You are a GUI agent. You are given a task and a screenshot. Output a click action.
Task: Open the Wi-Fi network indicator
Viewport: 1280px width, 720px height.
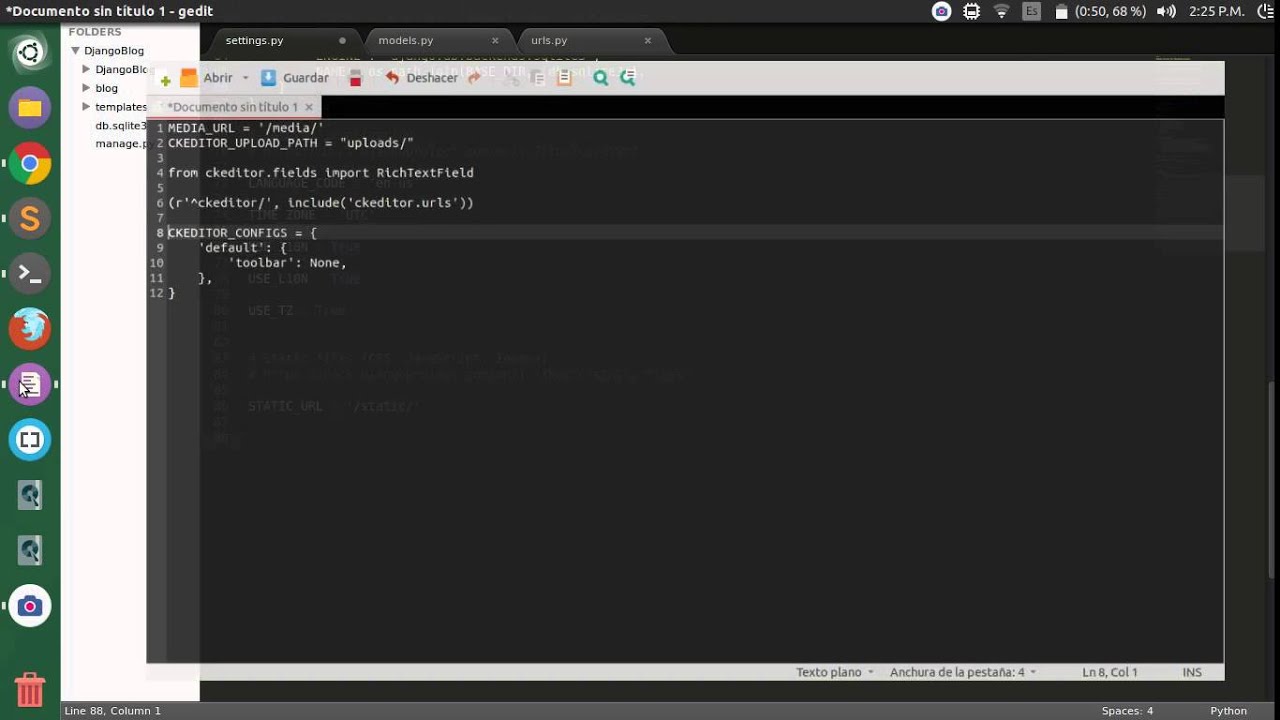pyautogui.click(x=1002, y=11)
